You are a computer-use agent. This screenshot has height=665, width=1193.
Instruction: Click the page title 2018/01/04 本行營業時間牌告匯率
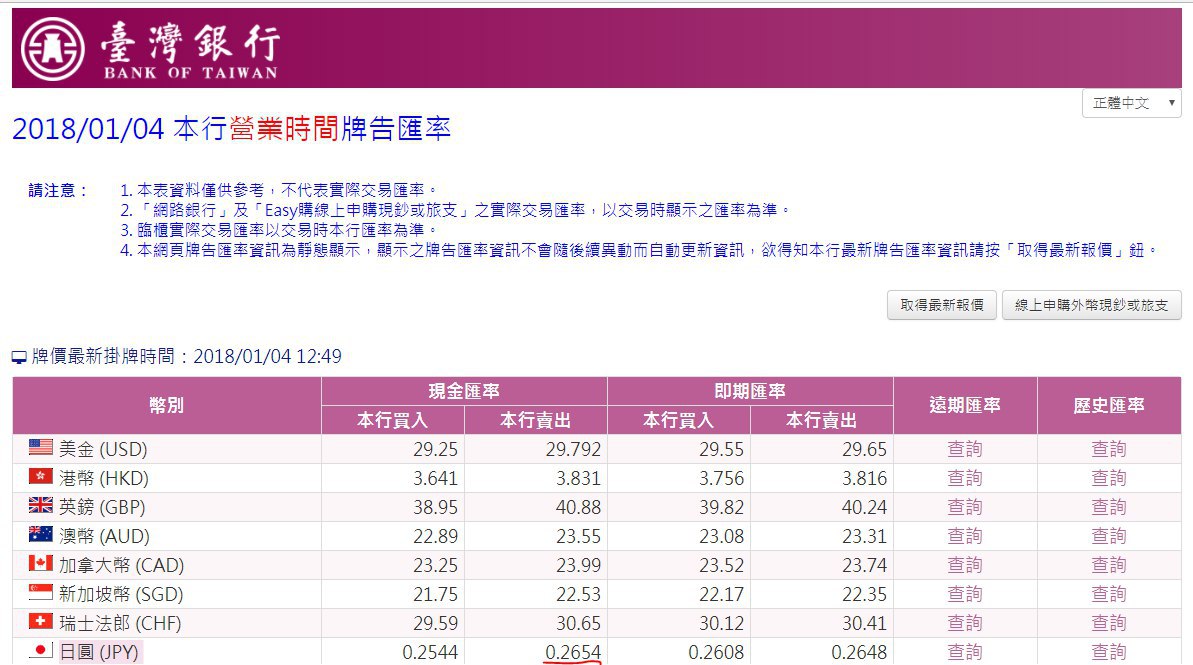[232, 129]
